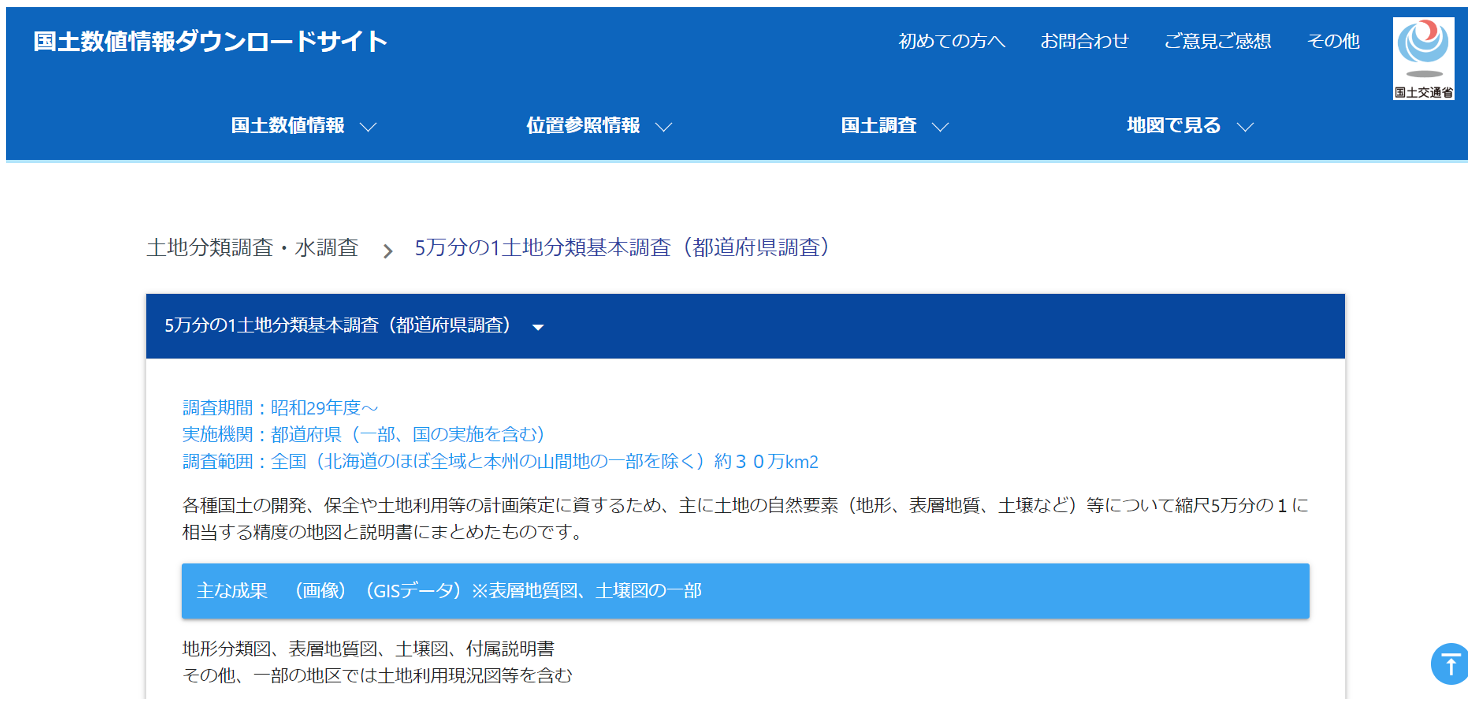Open the お問合わせ menu item
Screen dimensions: 1472x724
click(1084, 41)
